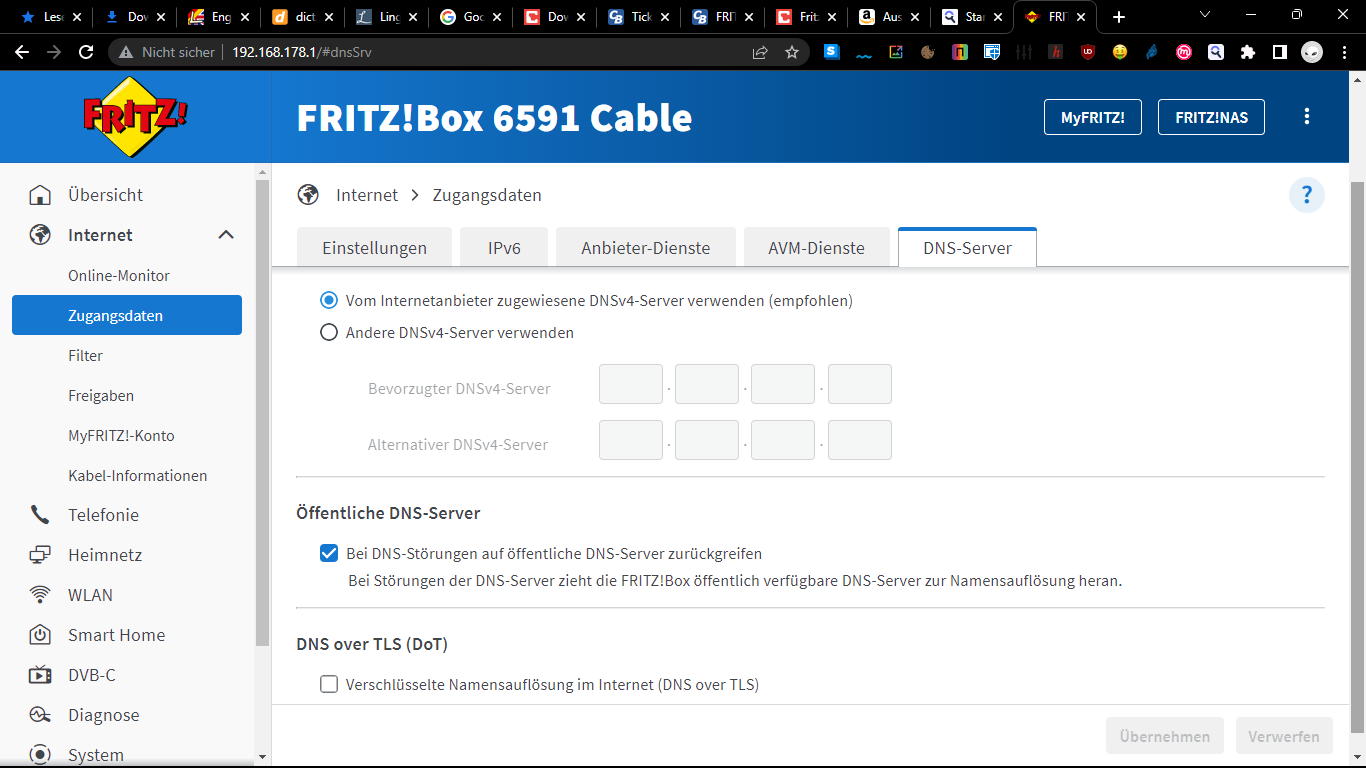This screenshot has height=768, width=1366.
Task: Open MyFRITZ!-Konto in the sidebar
Action: tap(121, 435)
